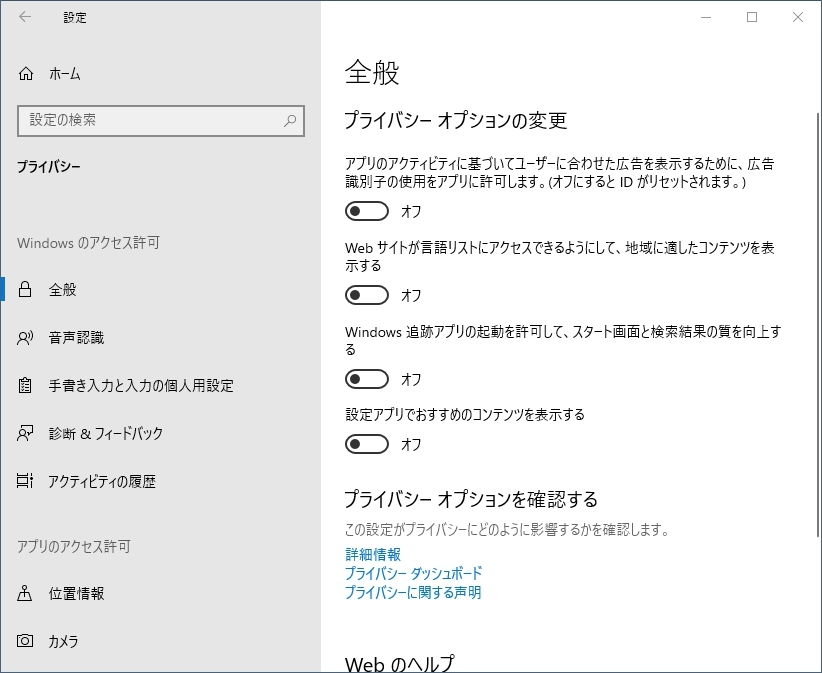Click the Windows のアクセス許可 section label
Image resolution: width=822 pixels, height=673 pixels.
point(88,243)
